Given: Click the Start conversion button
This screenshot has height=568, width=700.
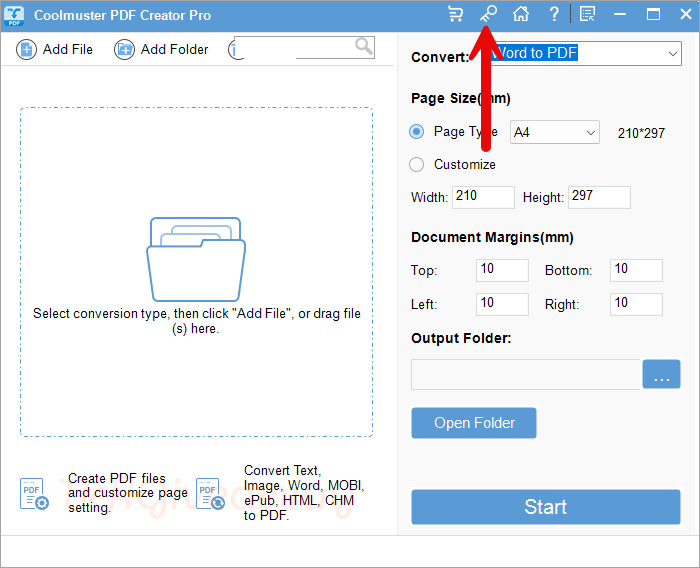Looking at the screenshot, I should tap(546, 507).
